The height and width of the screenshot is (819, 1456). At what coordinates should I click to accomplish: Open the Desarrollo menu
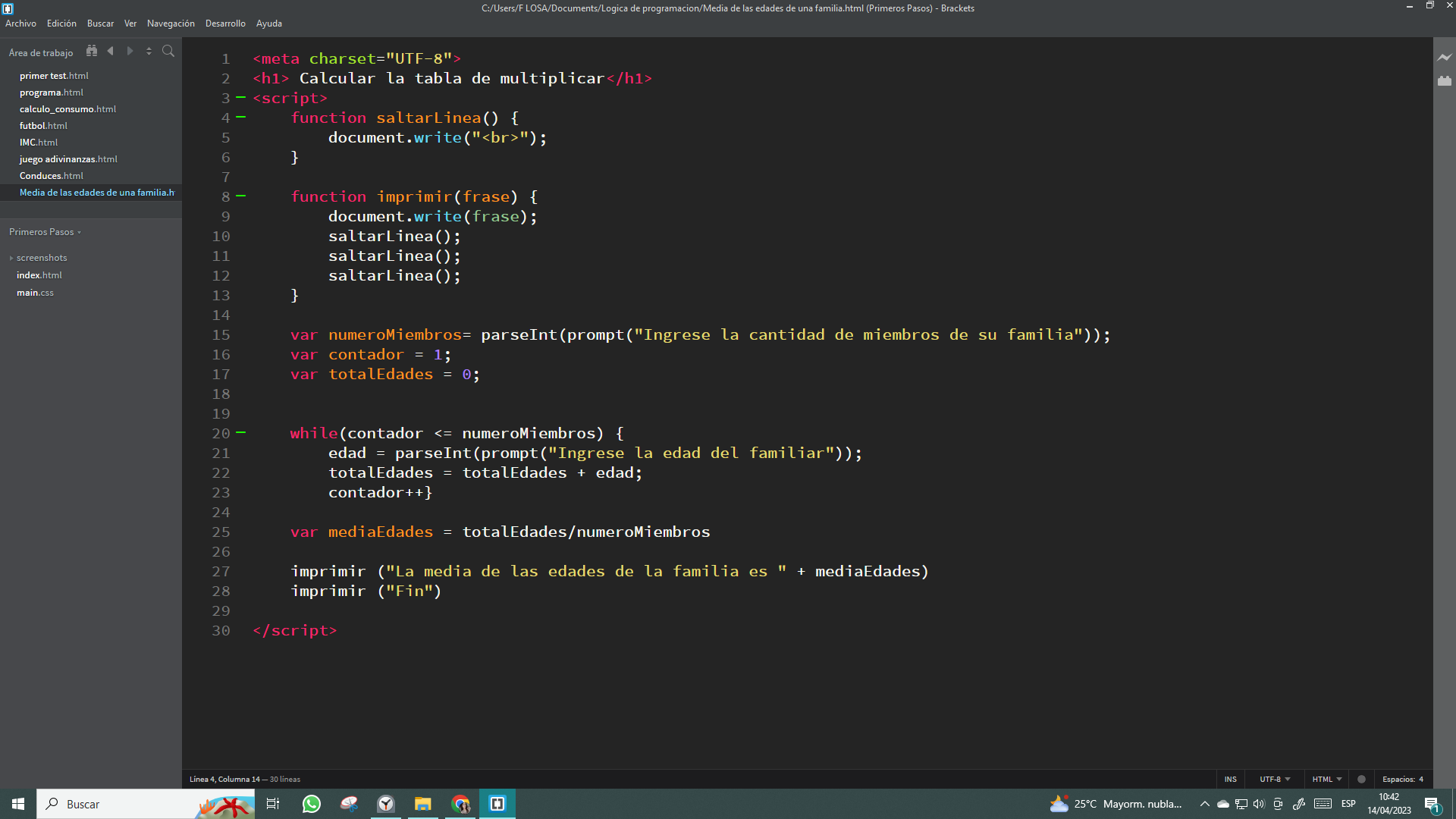coord(225,24)
